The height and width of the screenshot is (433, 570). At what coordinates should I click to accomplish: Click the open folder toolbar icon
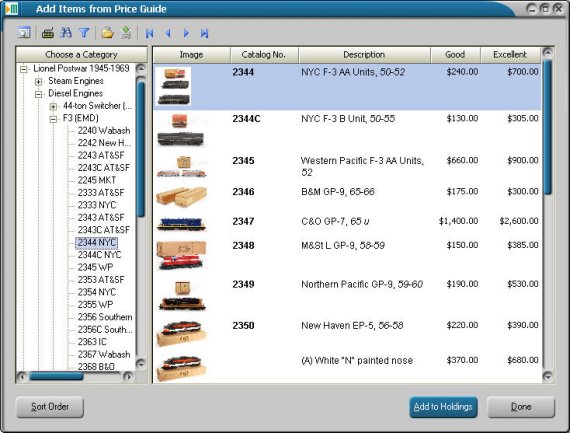[107, 33]
